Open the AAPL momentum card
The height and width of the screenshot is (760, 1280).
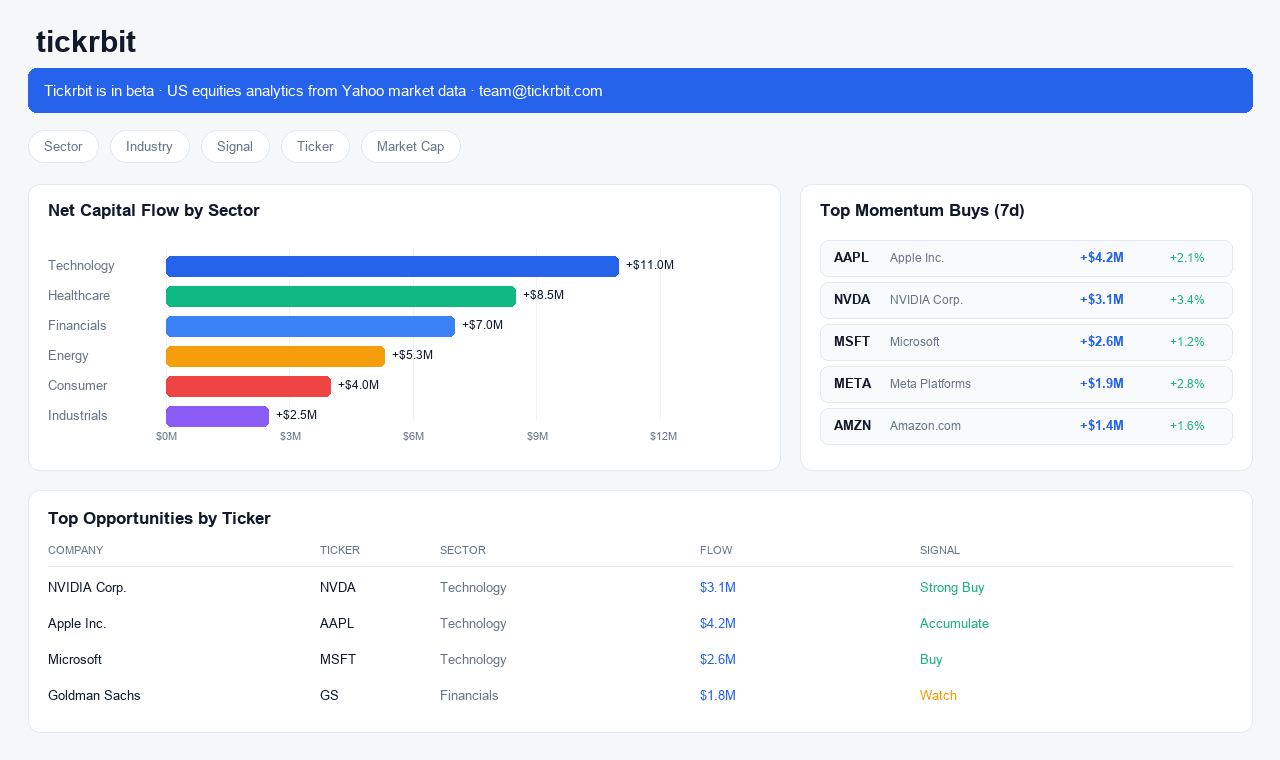point(1026,258)
